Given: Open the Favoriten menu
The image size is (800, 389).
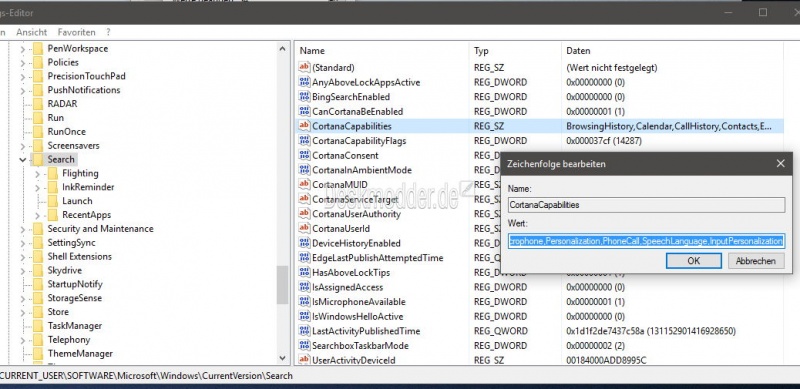Looking at the screenshot, I should tap(77, 32).
